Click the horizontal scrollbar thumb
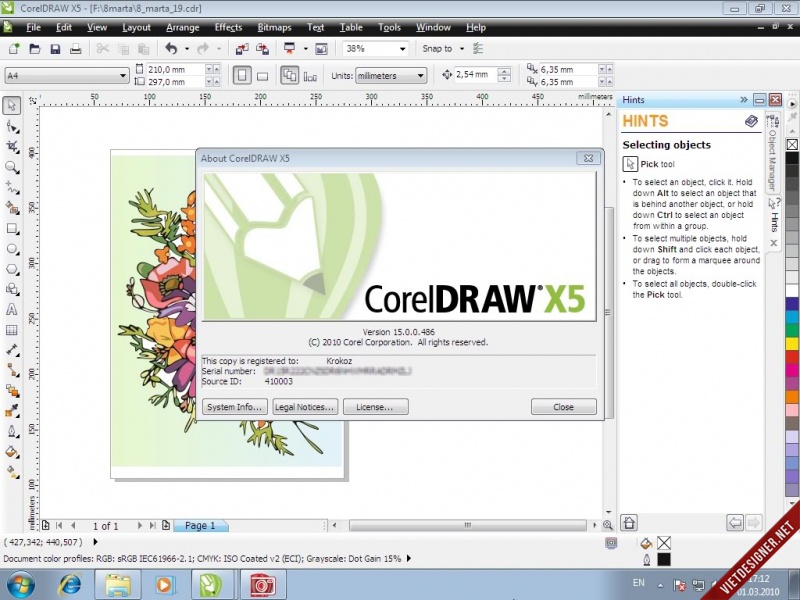The image size is (800, 600). (x=467, y=525)
